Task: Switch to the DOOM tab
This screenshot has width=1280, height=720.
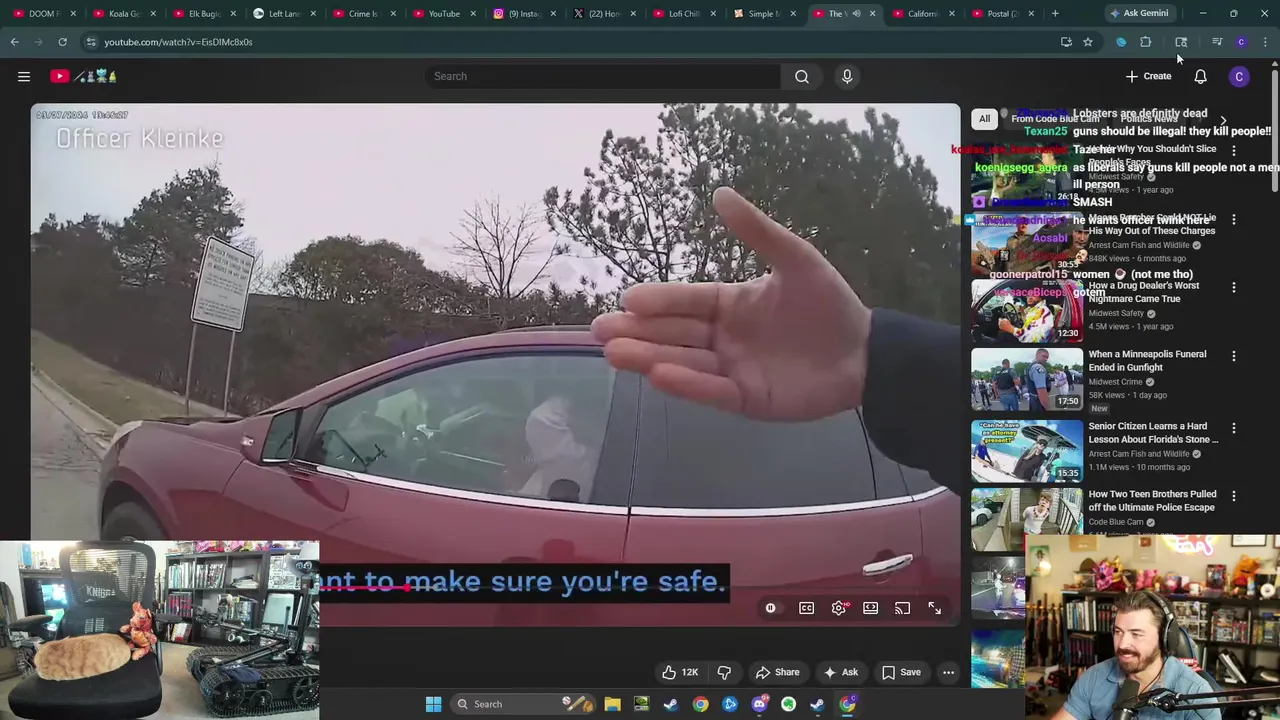Action: pyautogui.click(x=43, y=13)
